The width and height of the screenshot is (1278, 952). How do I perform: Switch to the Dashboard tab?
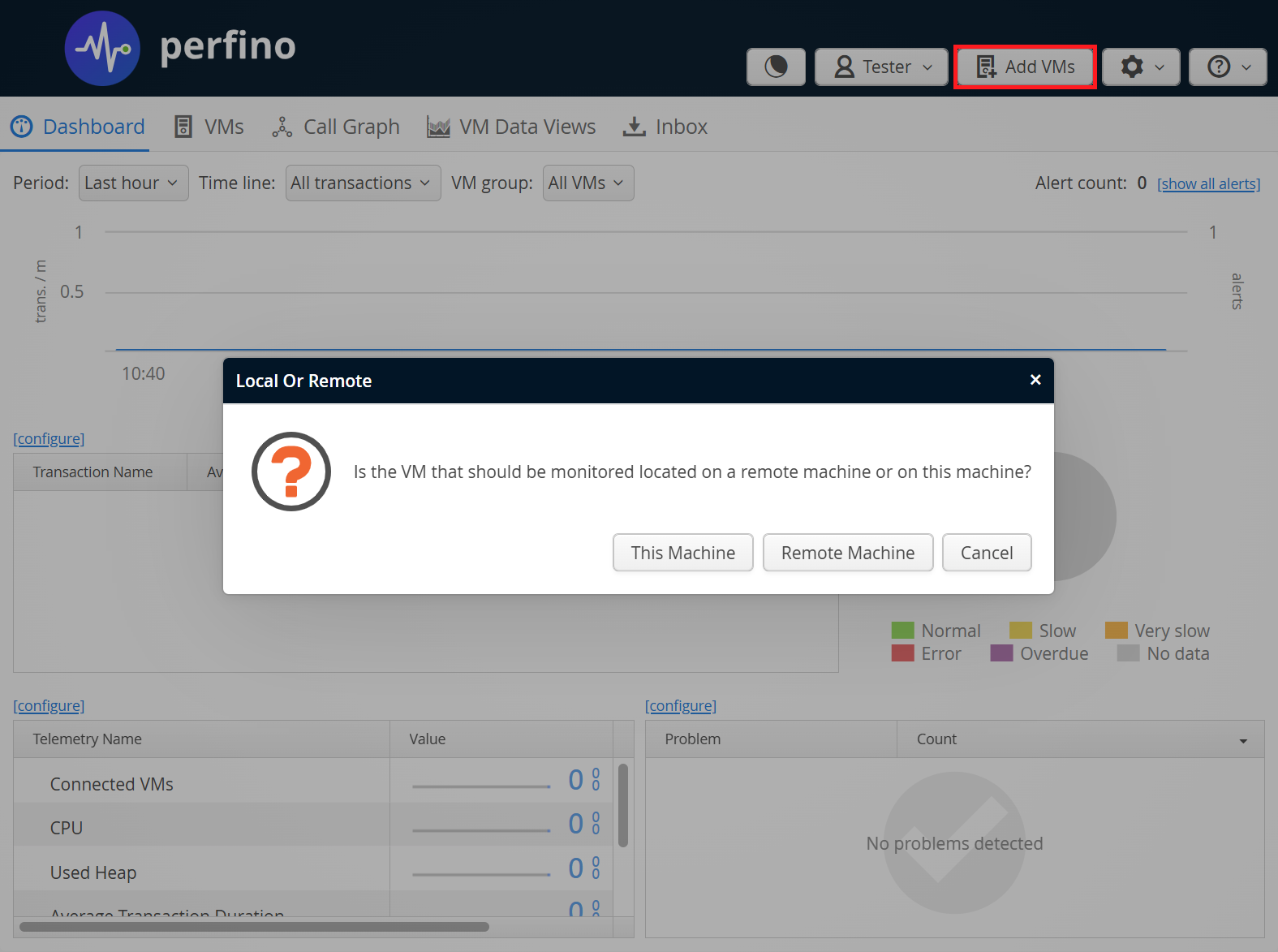click(77, 127)
